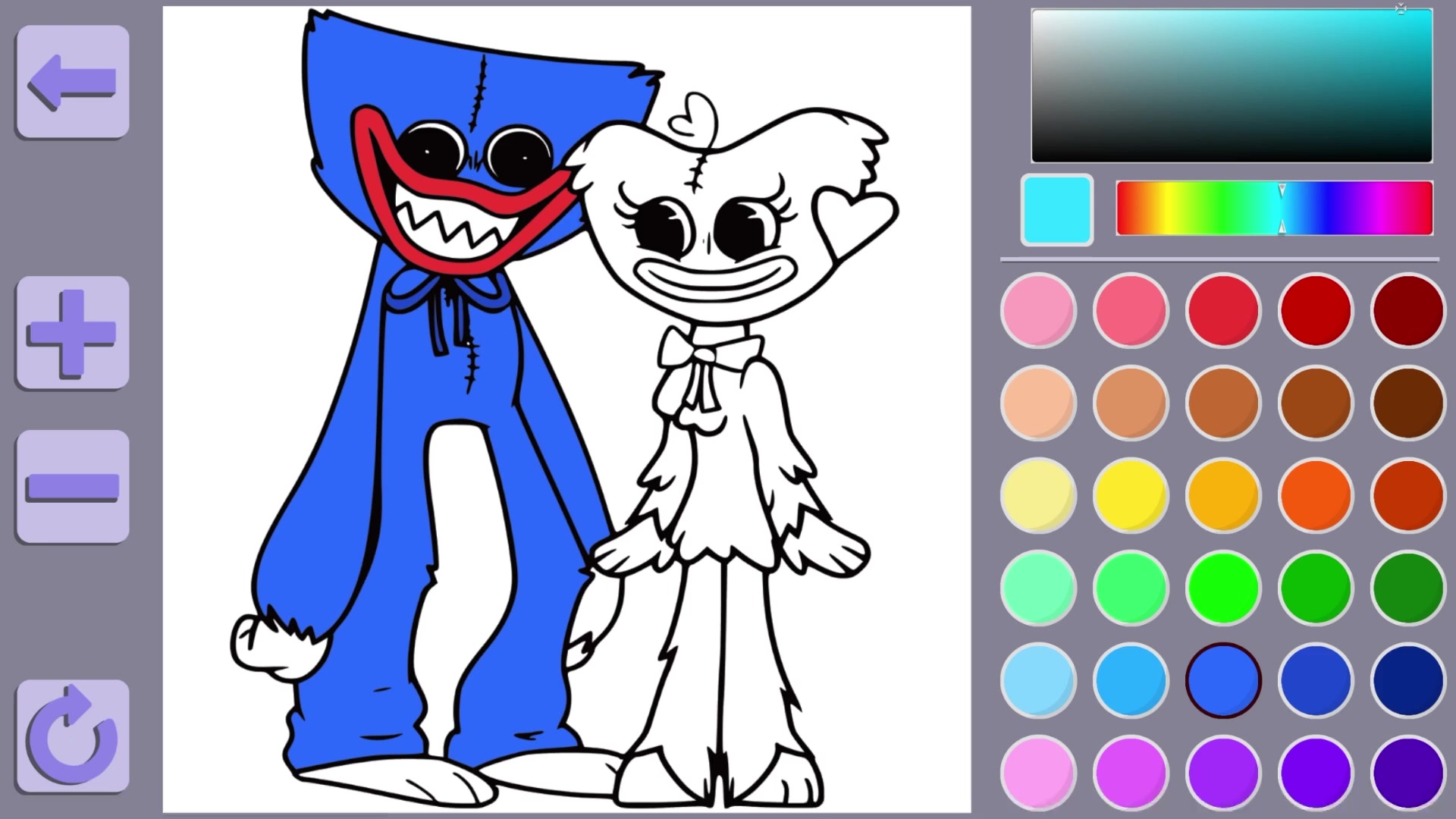Zoom out with the minus button
1456x819 pixels.
tap(73, 487)
